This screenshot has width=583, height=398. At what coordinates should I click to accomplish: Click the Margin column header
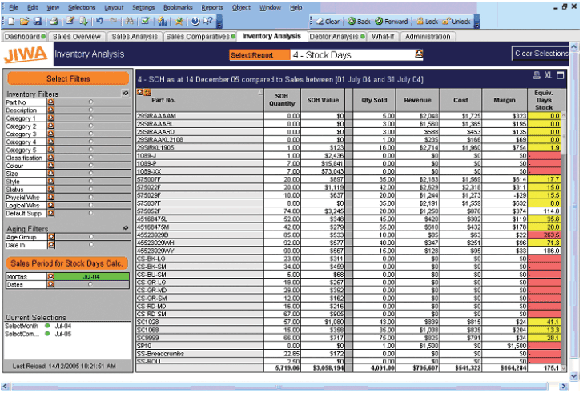click(x=504, y=100)
